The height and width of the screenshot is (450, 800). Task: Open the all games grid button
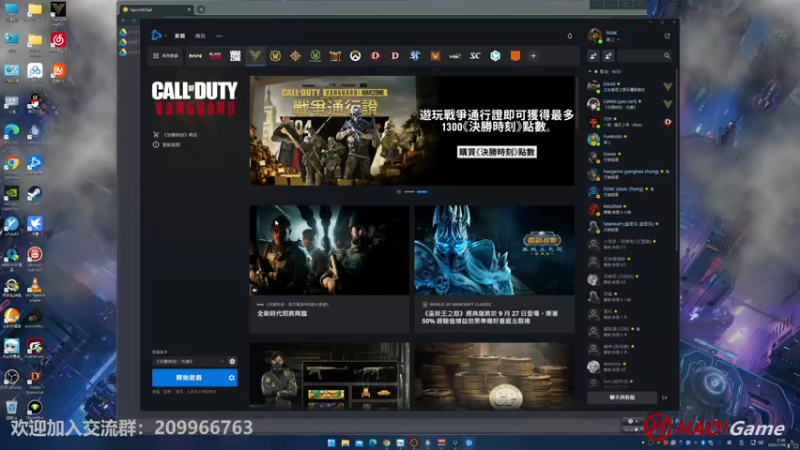(166, 56)
